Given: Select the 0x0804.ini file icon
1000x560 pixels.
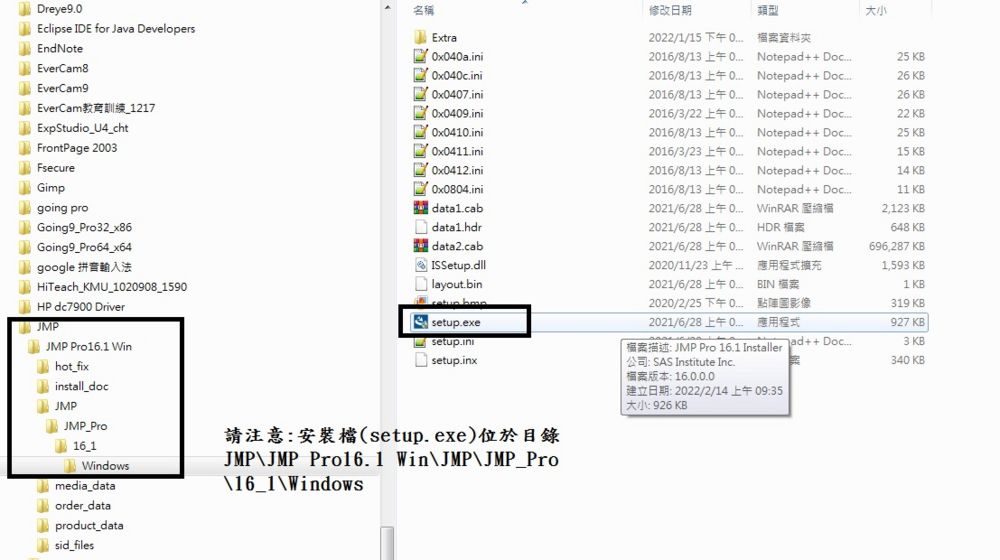Looking at the screenshot, I should (420, 189).
